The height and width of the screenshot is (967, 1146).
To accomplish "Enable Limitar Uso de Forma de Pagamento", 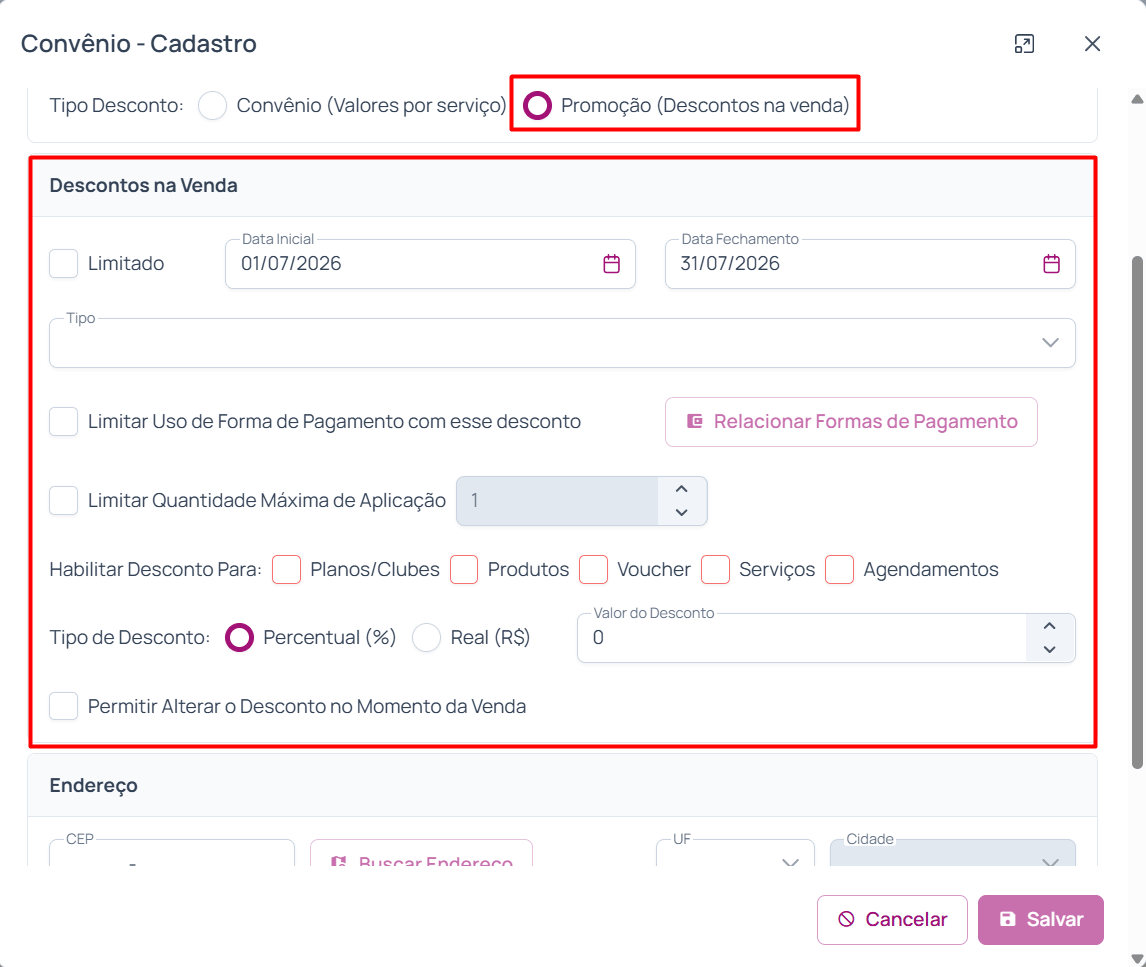I will [64, 422].
